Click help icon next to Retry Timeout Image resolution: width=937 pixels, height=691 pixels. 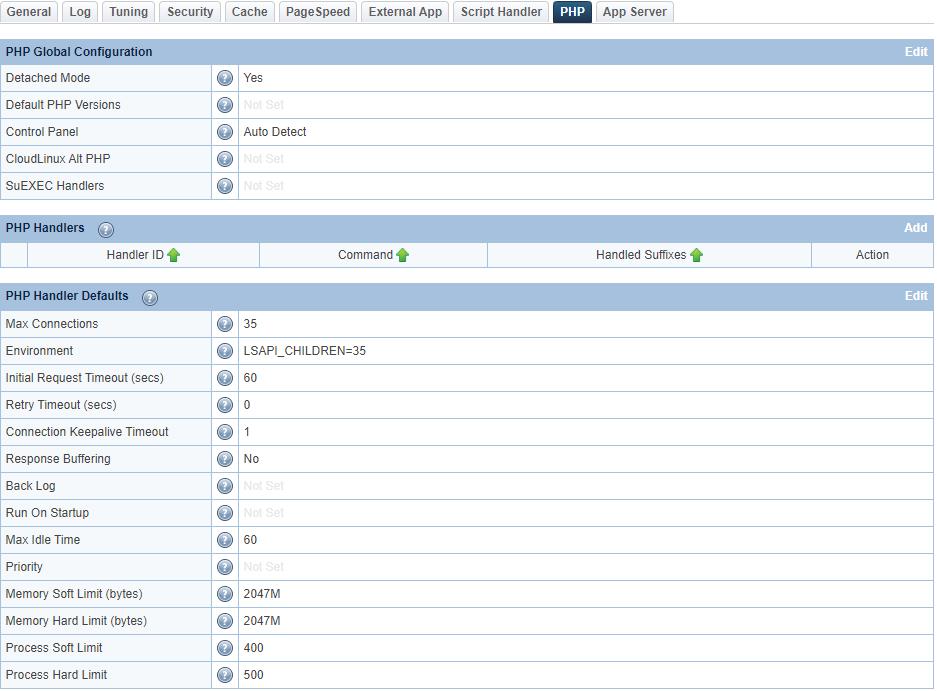pyautogui.click(x=225, y=405)
